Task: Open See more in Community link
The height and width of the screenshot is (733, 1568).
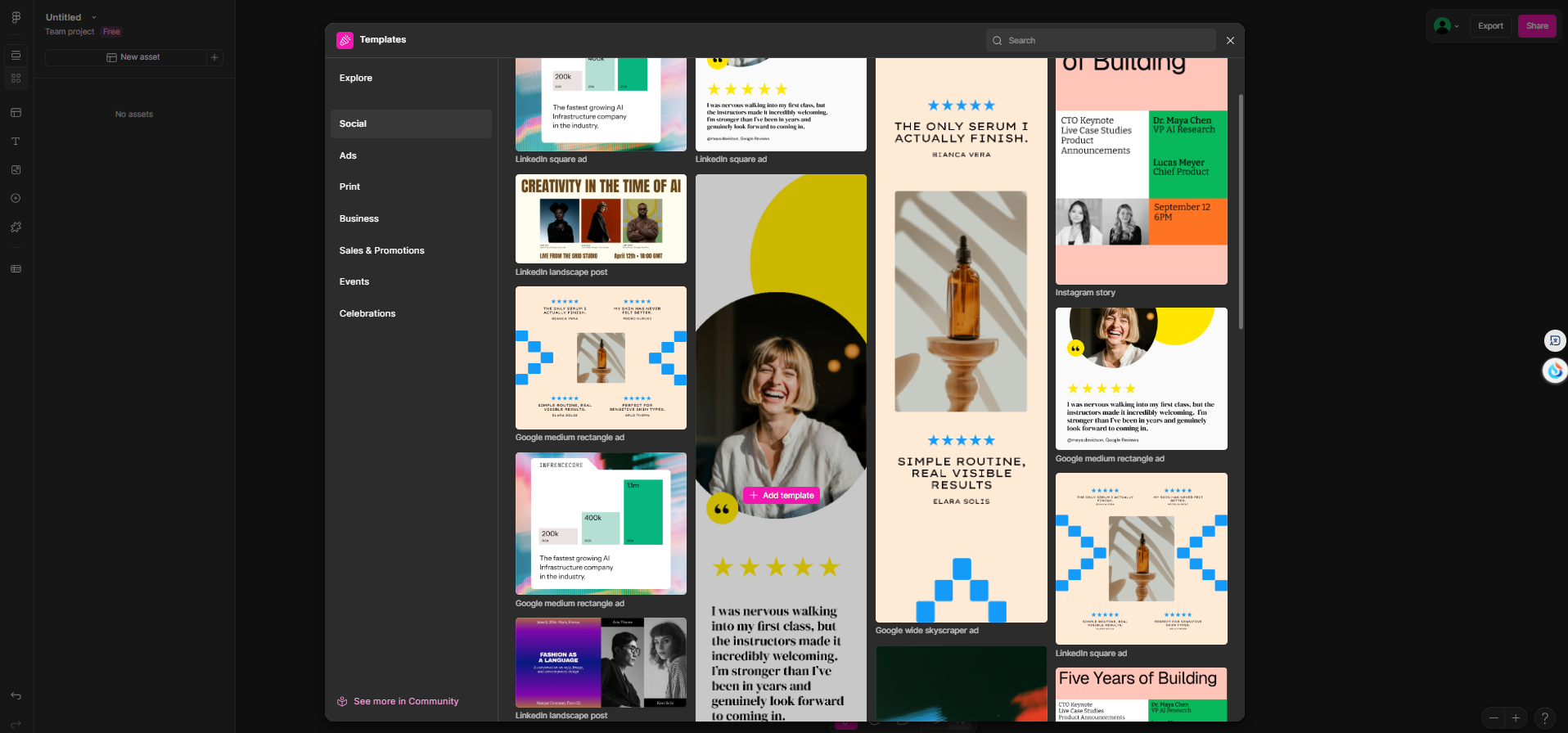Action: coord(406,702)
